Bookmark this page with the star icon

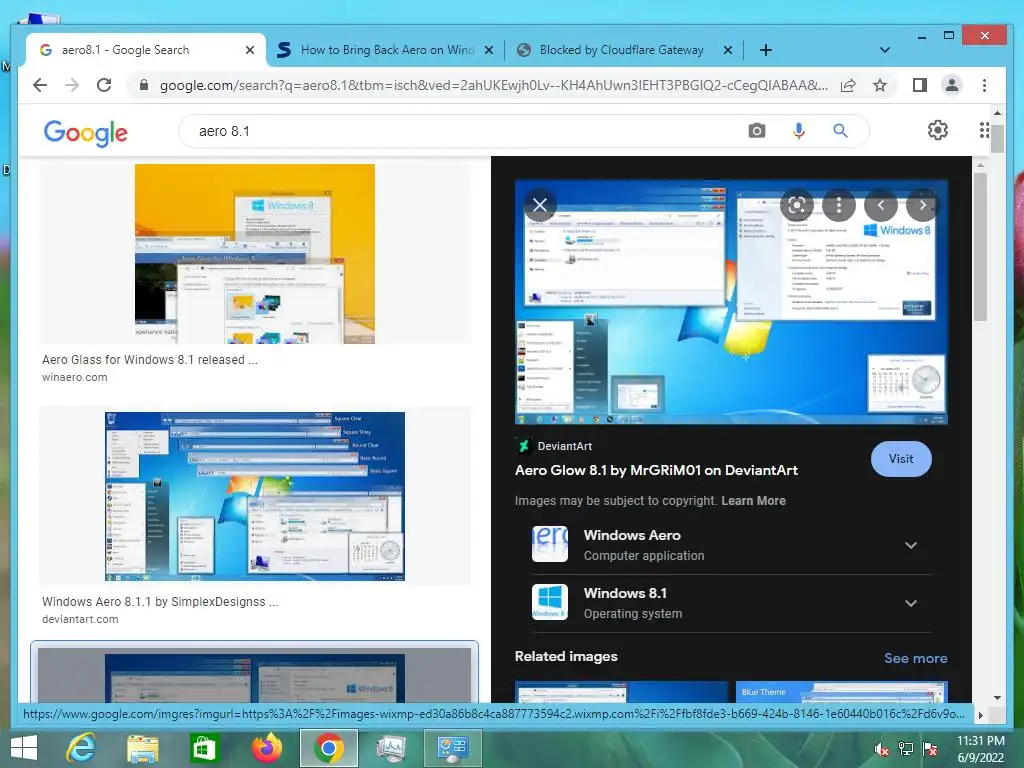click(880, 86)
